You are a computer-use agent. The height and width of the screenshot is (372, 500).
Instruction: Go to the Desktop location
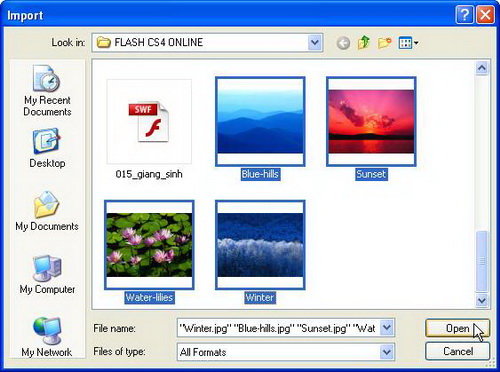[x=47, y=148]
